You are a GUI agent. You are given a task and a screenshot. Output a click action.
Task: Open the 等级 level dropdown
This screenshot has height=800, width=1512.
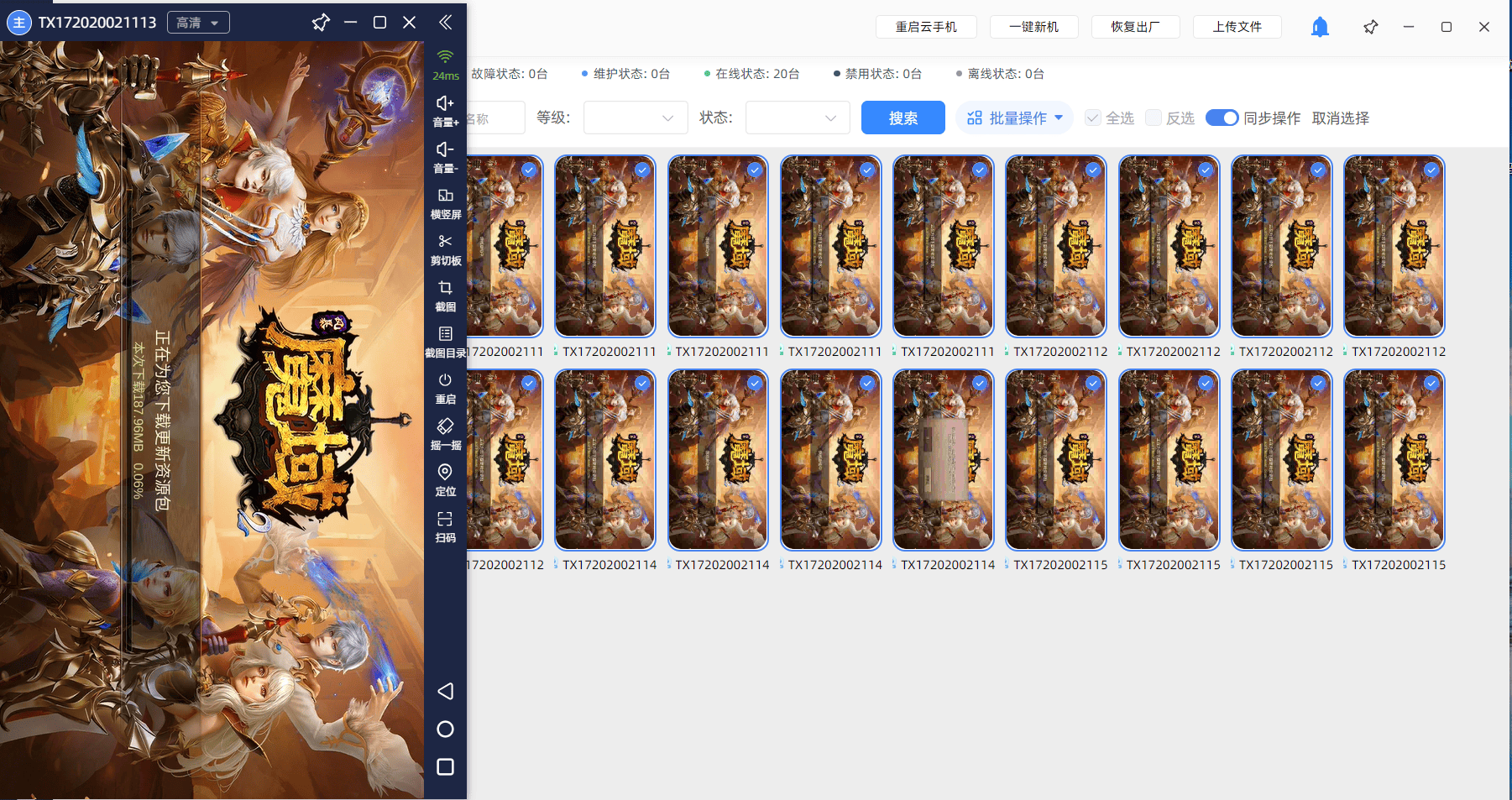click(x=636, y=118)
